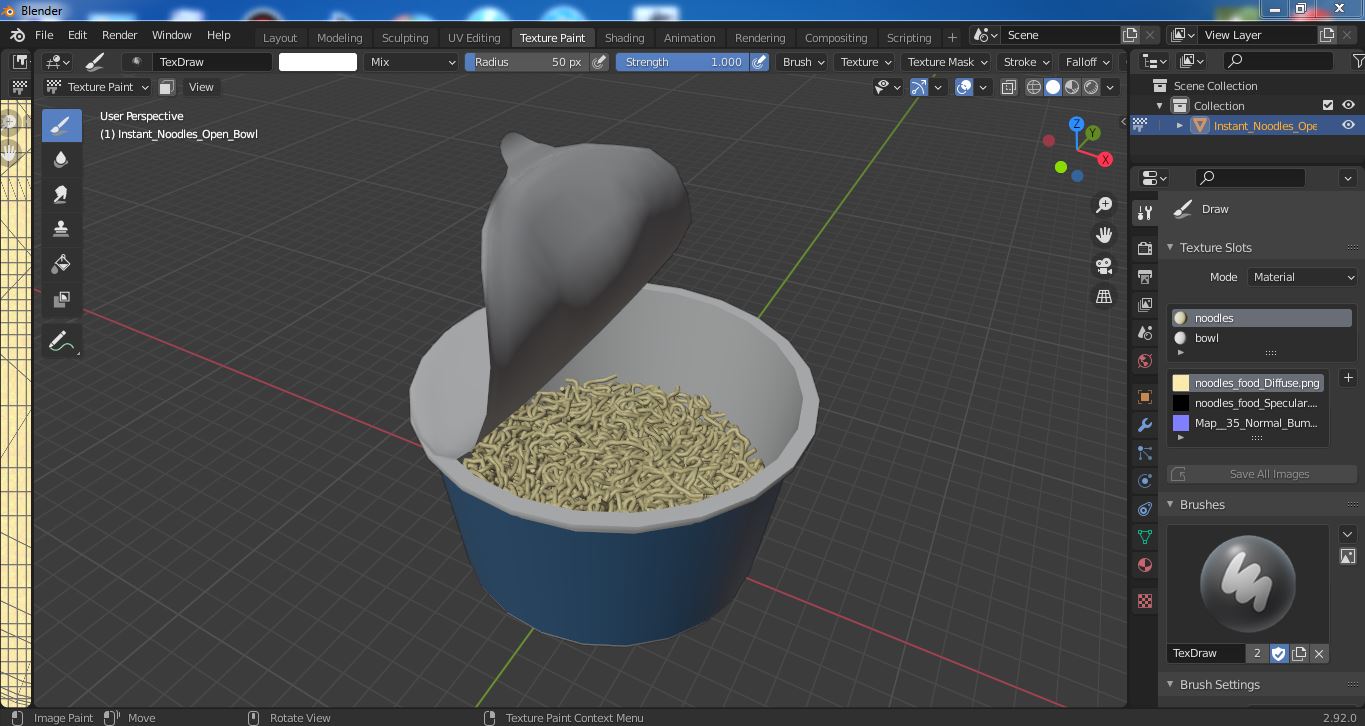
Task: Open the Object Constraints properties tab
Action: click(1145, 509)
